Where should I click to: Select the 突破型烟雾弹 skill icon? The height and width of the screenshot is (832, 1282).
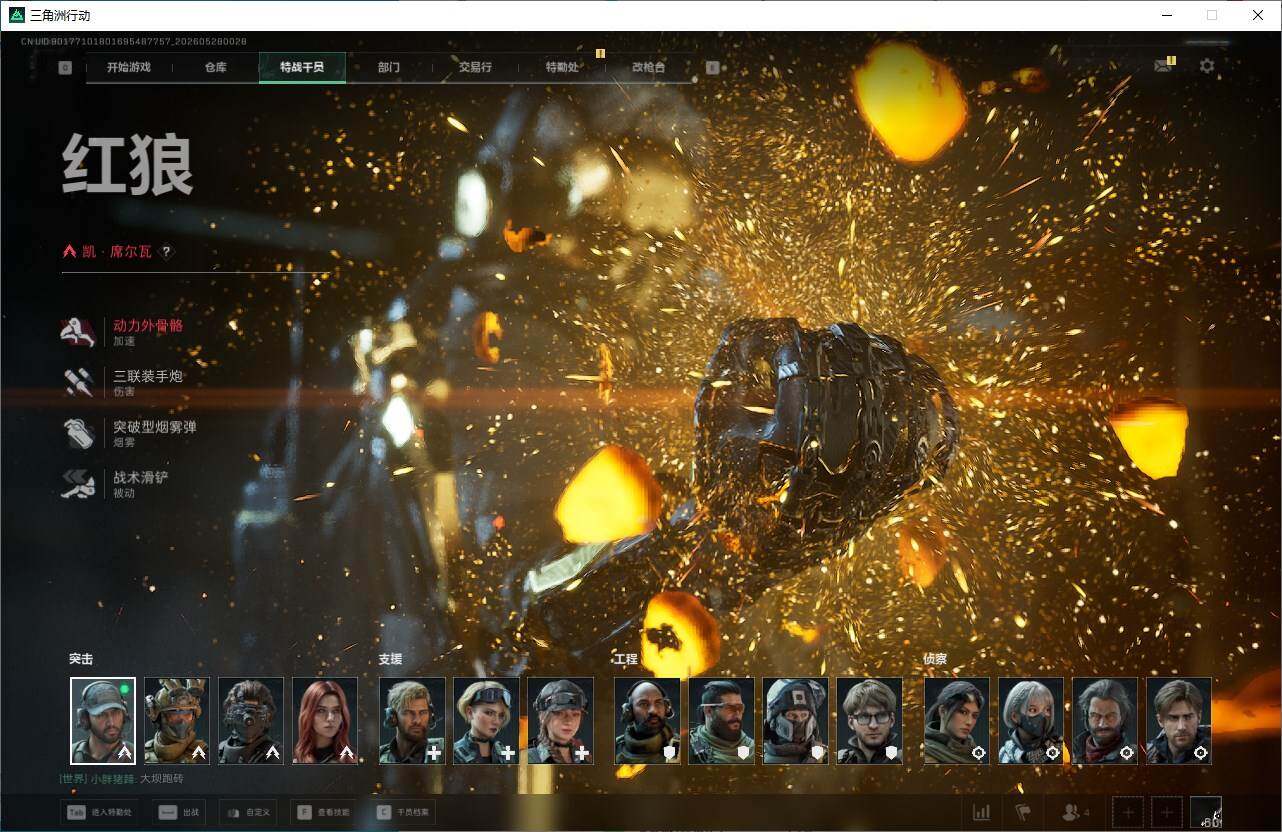[x=78, y=434]
